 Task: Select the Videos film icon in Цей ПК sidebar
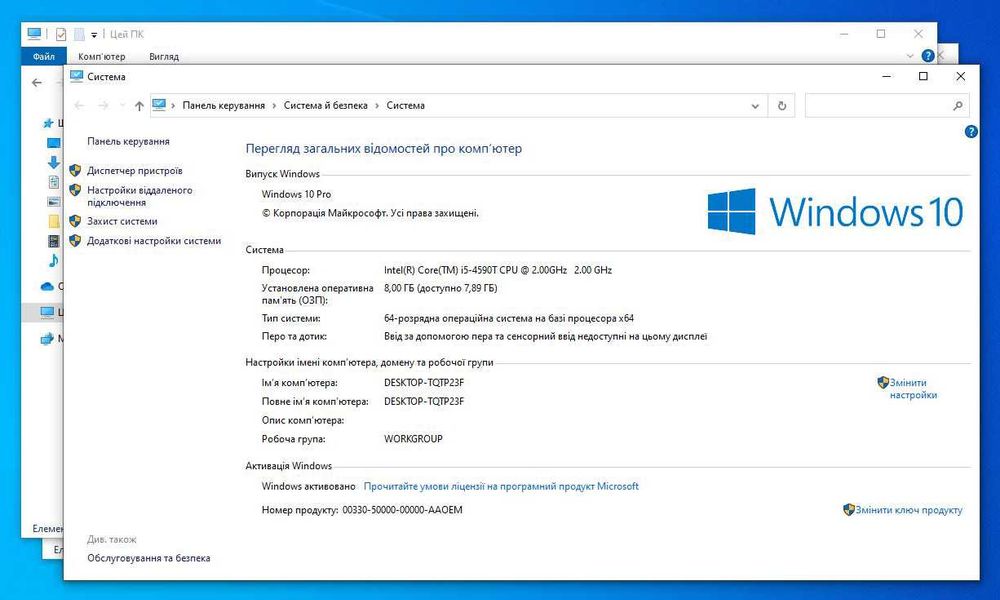54,241
